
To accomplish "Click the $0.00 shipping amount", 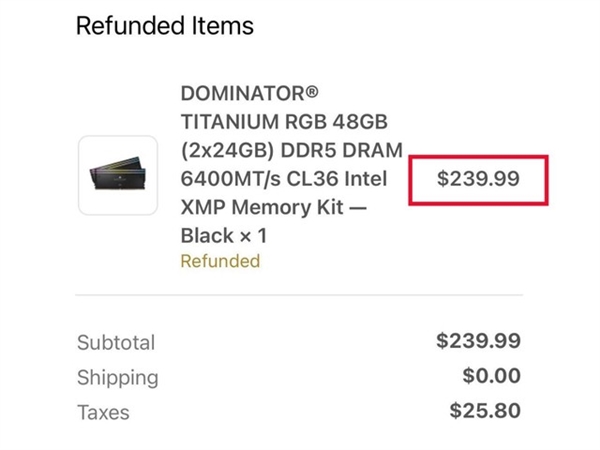I will click(x=491, y=376).
